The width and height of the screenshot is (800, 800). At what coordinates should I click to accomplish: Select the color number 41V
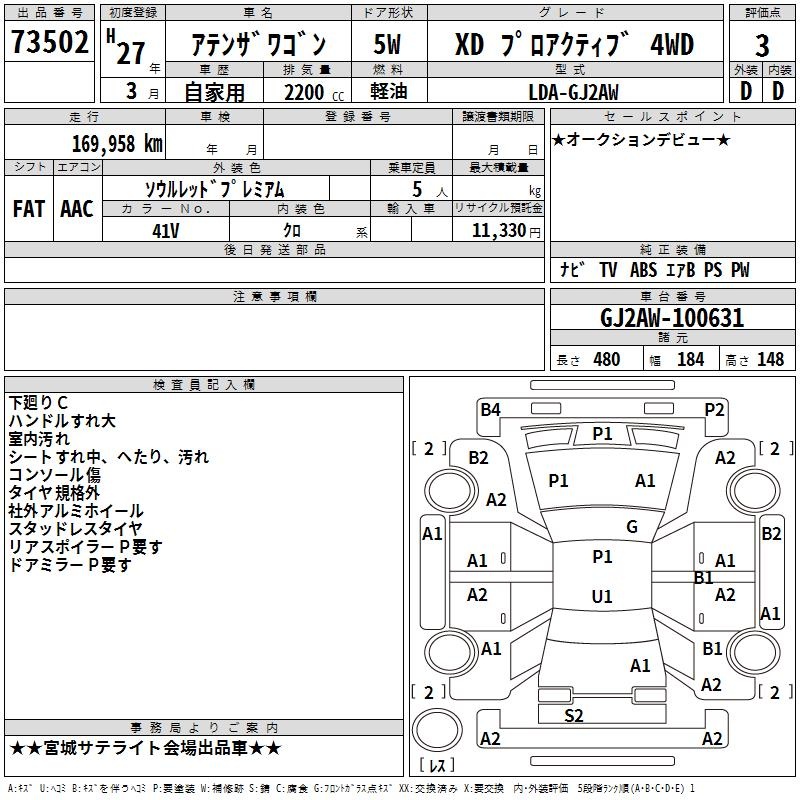165,229
